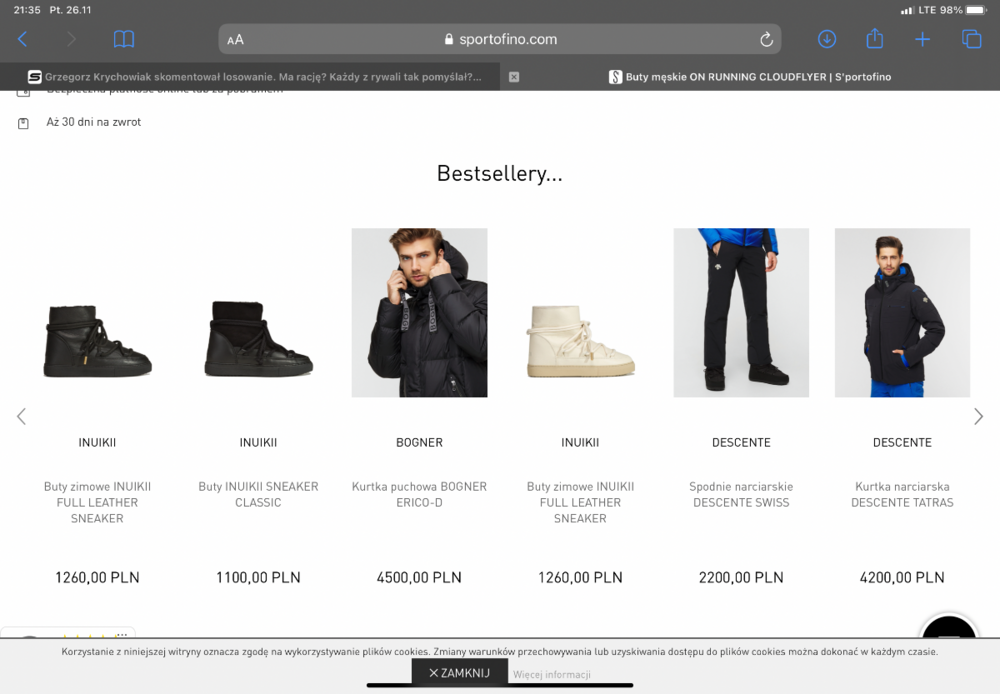Tap the share icon in toolbar
Viewport: 1000px width, 694px height.
pyautogui.click(x=875, y=38)
